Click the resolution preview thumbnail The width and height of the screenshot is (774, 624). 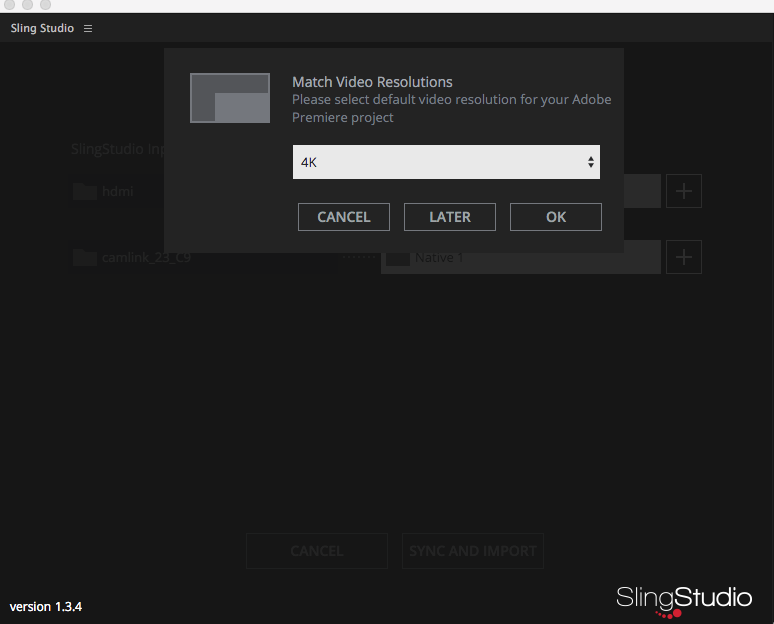[230, 98]
